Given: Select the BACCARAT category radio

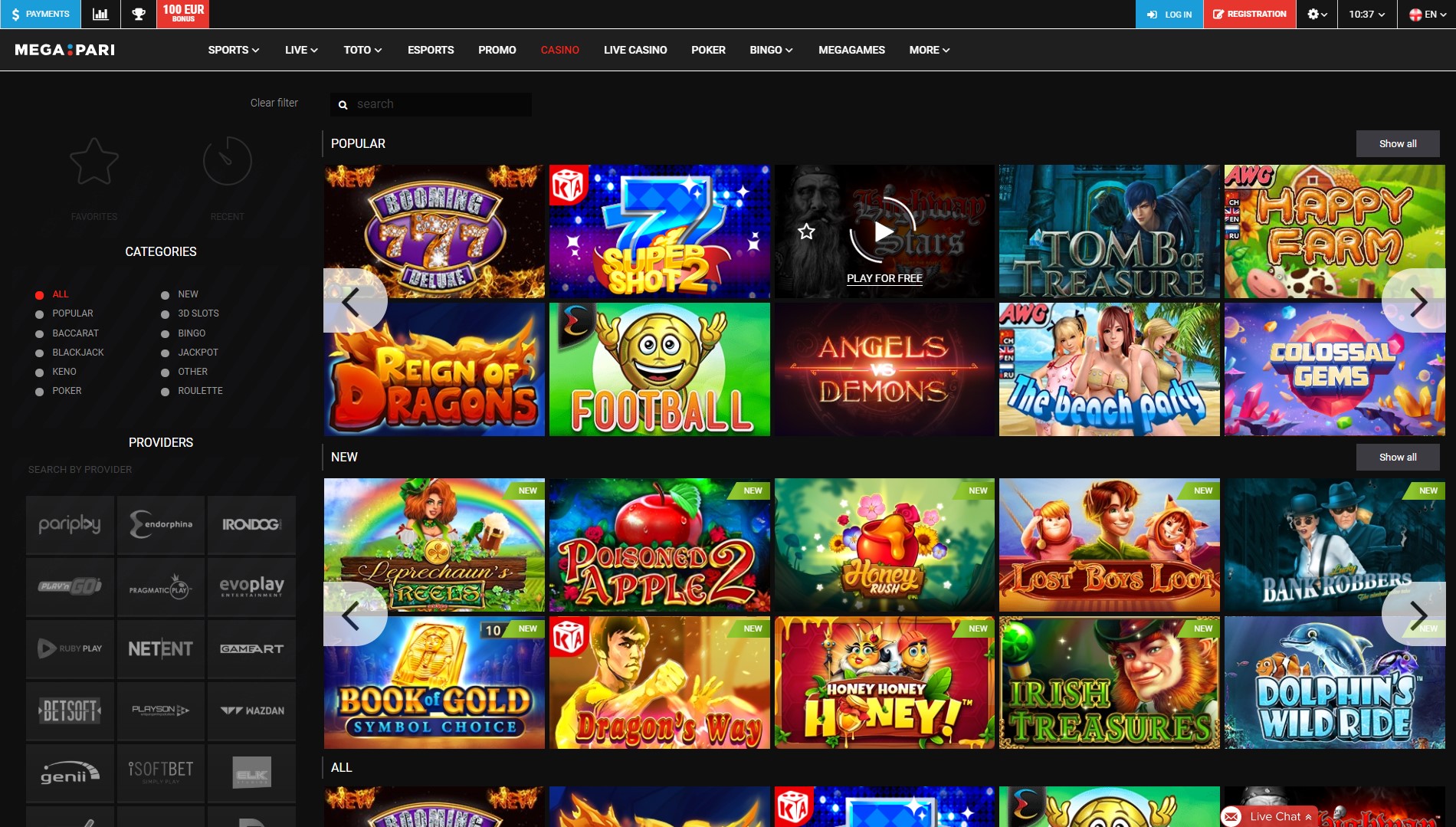Looking at the screenshot, I should coord(39,334).
